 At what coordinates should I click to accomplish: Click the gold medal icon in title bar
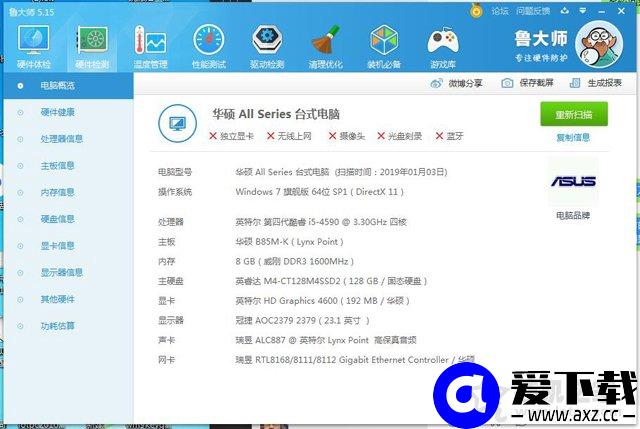pos(476,10)
